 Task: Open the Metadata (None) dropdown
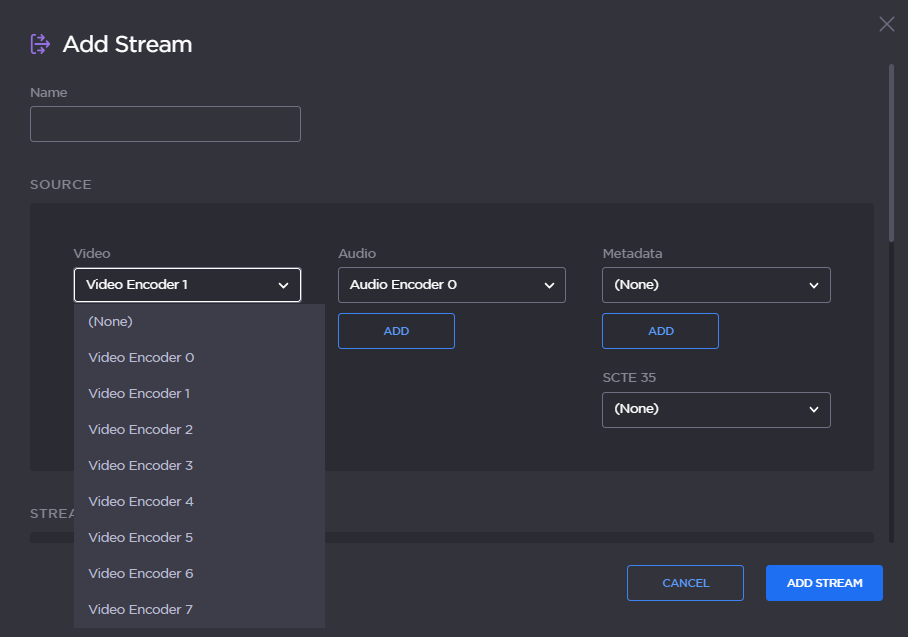click(716, 285)
